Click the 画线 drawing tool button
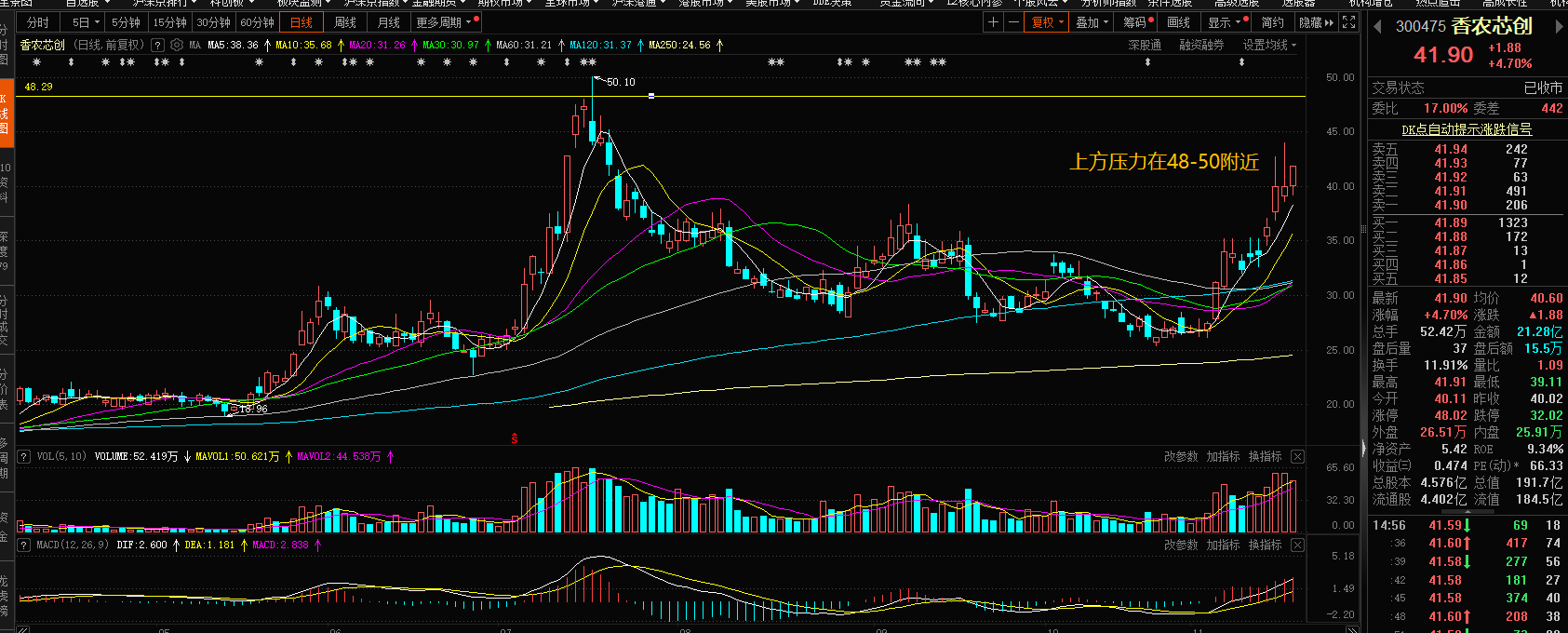The width and height of the screenshot is (1568, 633). point(1179,22)
